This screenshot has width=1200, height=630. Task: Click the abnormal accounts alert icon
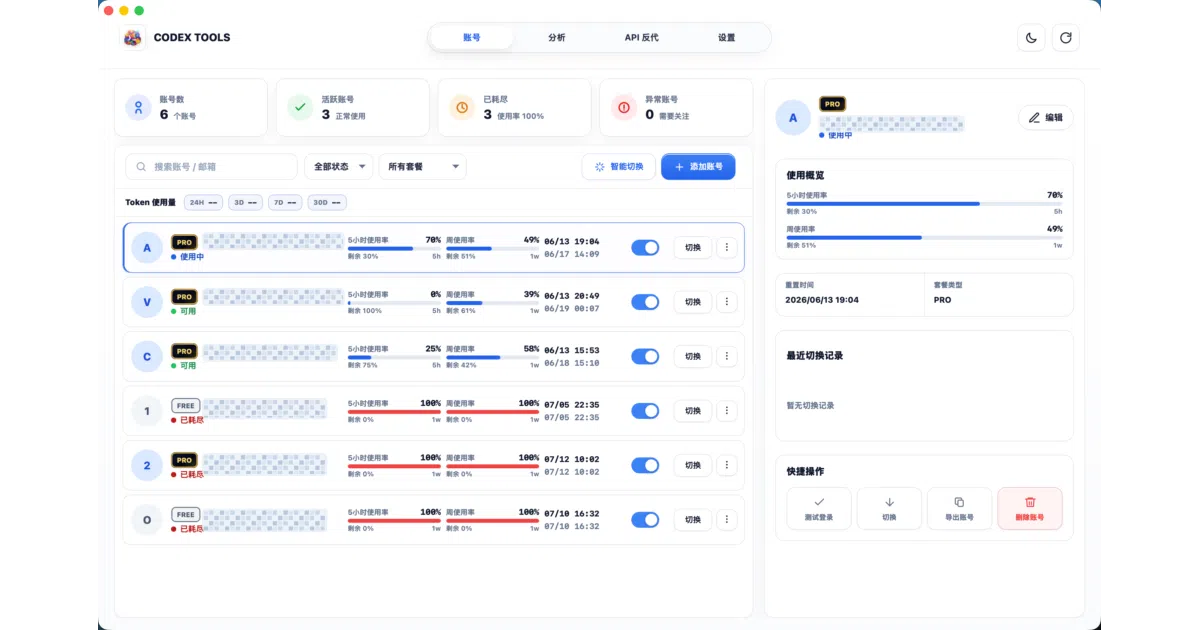click(624, 107)
